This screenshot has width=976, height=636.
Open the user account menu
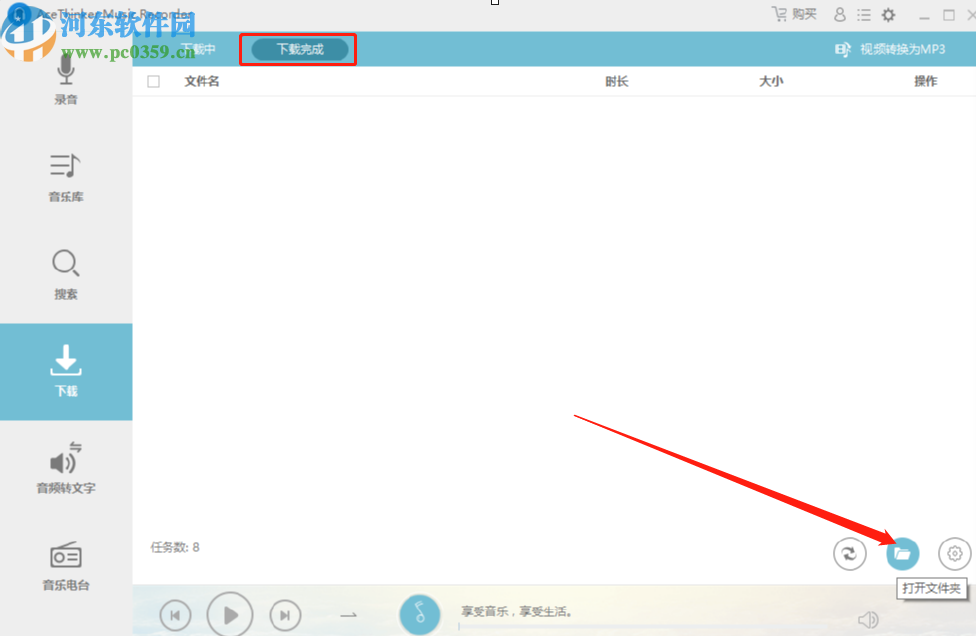pyautogui.click(x=838, y=14)
